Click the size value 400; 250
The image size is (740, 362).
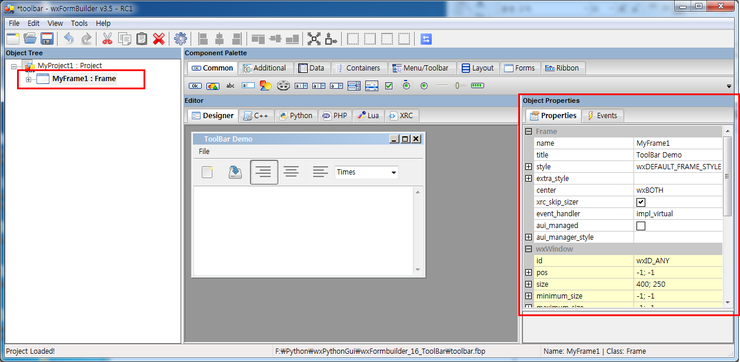tap(650, 285)
